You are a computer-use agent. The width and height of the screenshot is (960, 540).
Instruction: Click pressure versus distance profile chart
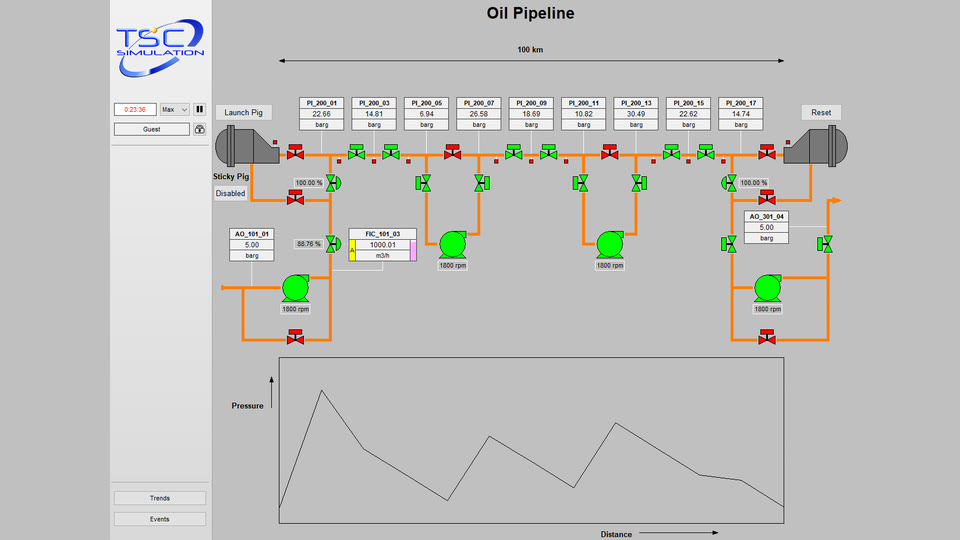pyautogui.click(x=531, y=440)
